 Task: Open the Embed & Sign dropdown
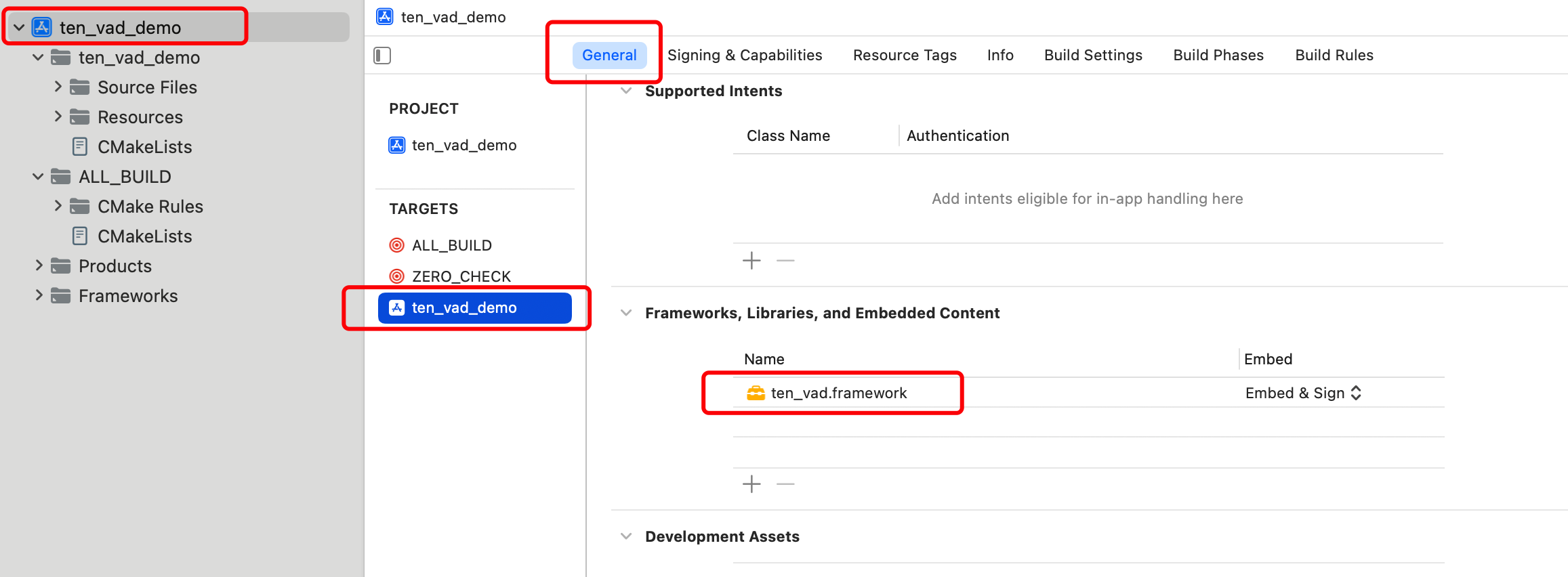pyautogui.click(x=1303, y=393)
